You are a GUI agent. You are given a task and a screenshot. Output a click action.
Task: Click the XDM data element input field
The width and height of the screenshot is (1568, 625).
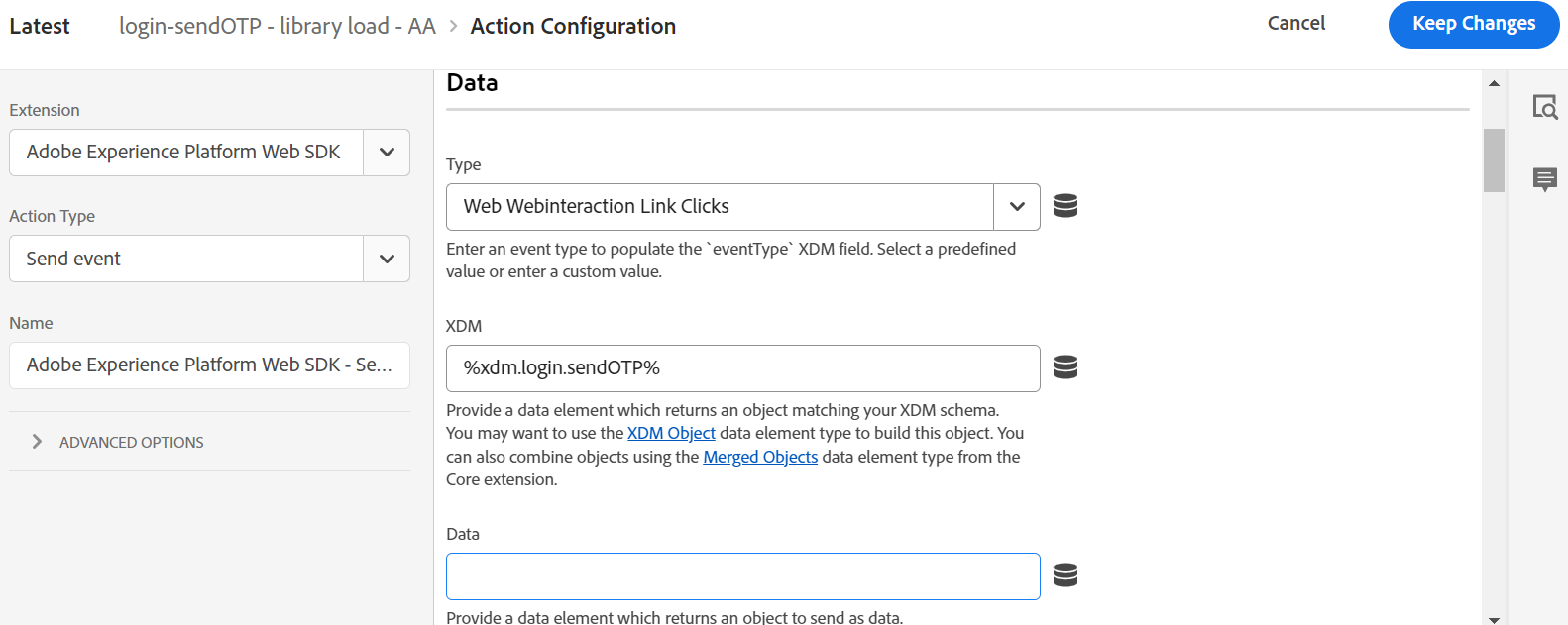[x=742, y=367]
